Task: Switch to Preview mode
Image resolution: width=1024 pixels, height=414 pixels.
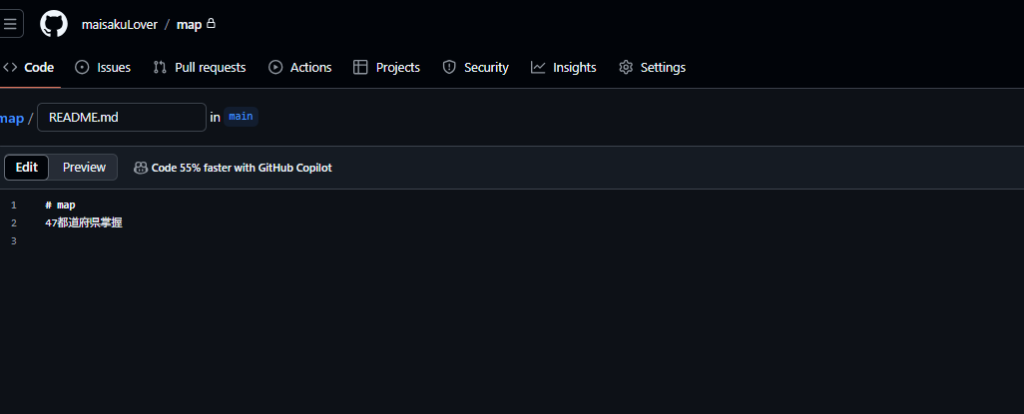Action: pyautogui.click(x=84, y=167)
